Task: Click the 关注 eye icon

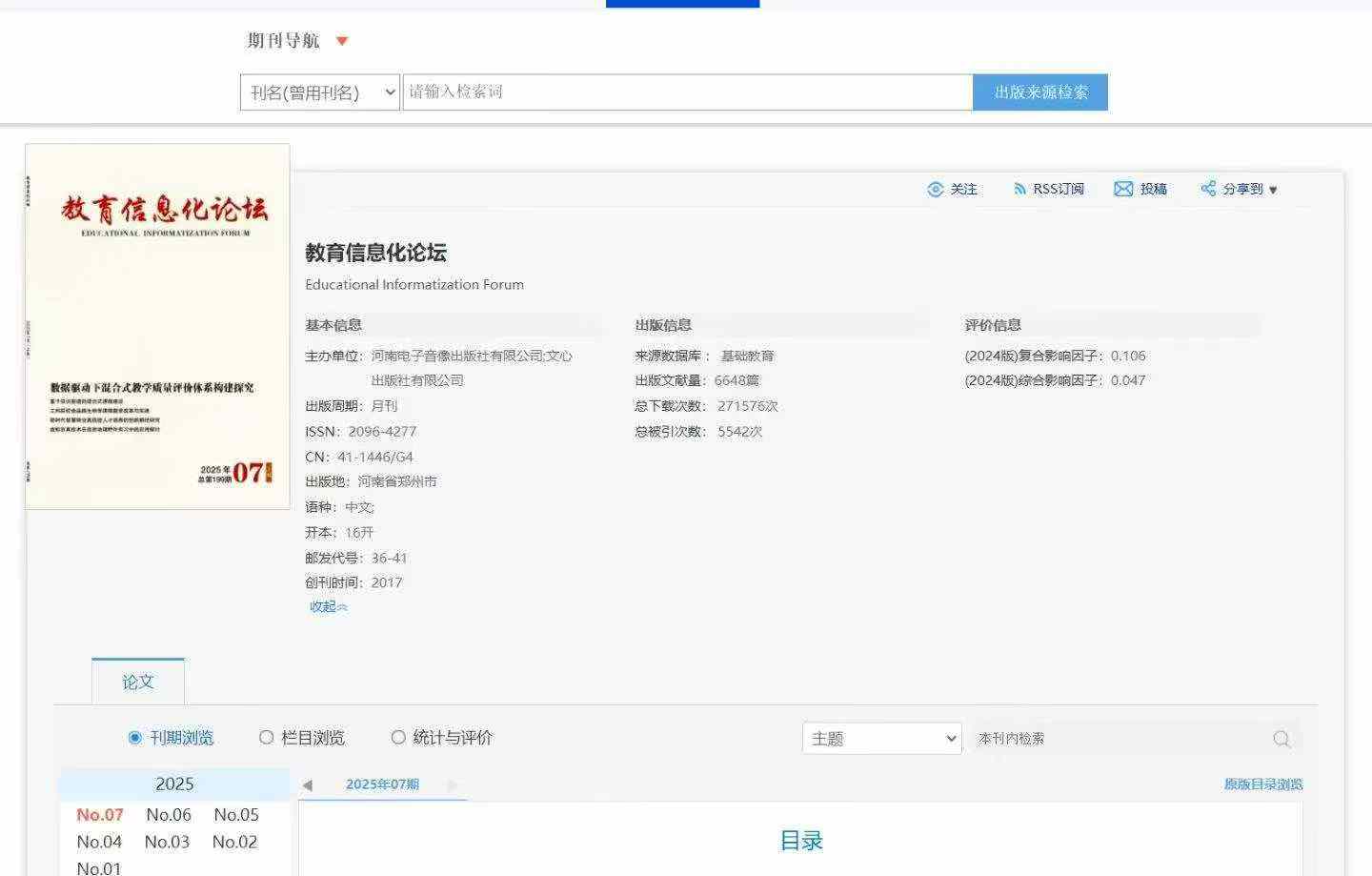Action: coord(935,190)
